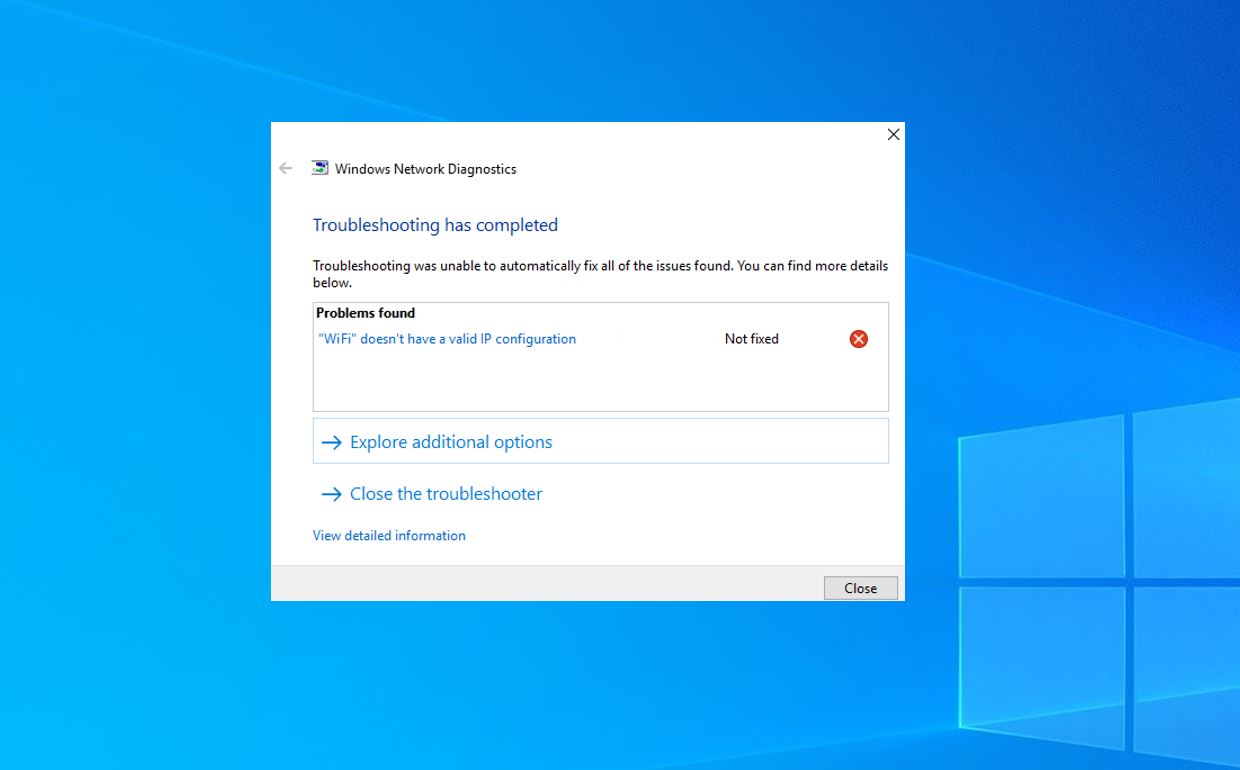
Task: Click the "Problems found" heading
Action: tap(366, 313)
